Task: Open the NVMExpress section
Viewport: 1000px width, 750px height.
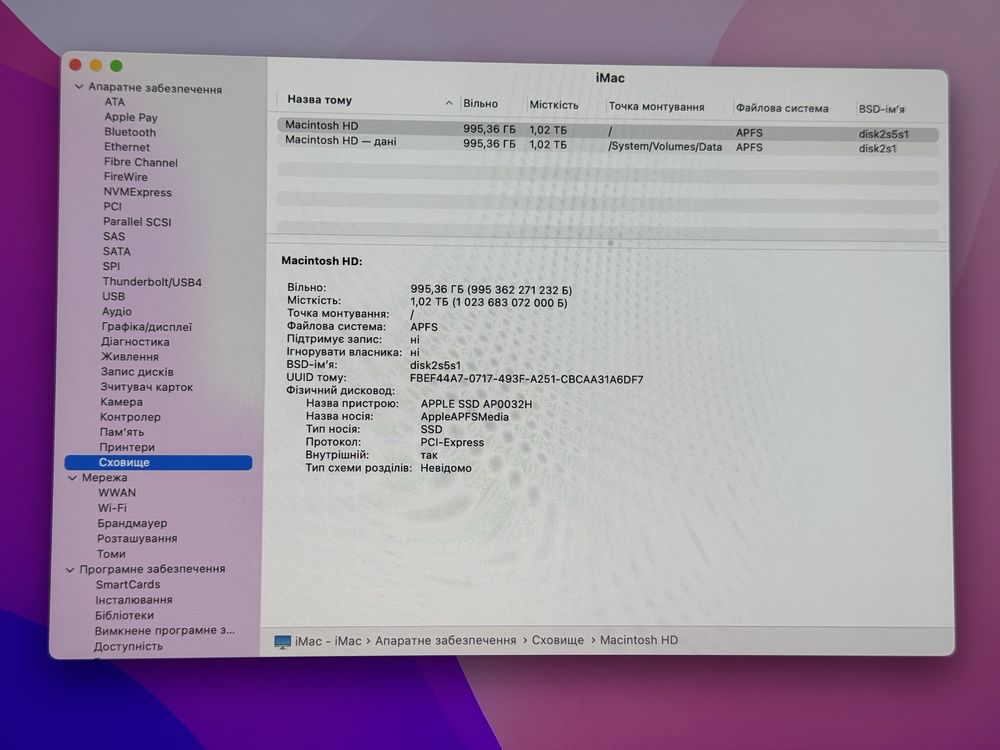Action: [138, 192]
